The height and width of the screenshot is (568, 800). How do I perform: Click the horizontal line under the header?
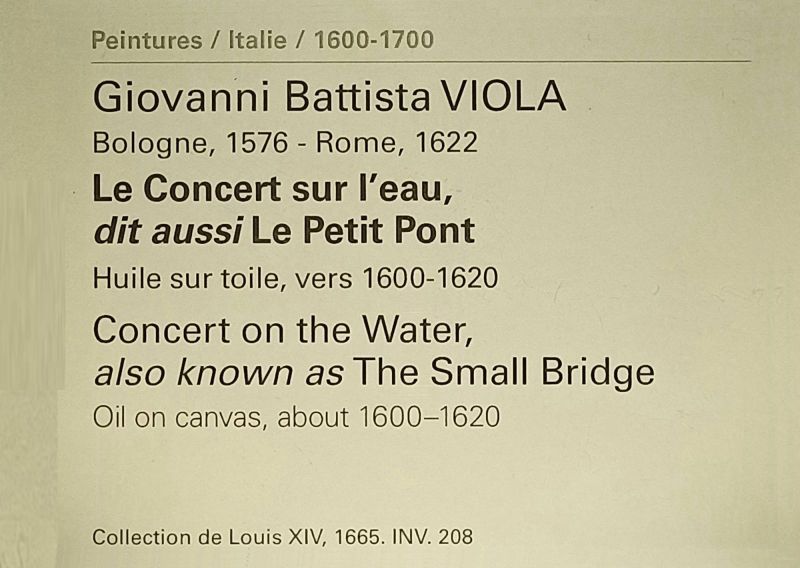(421, 62)
